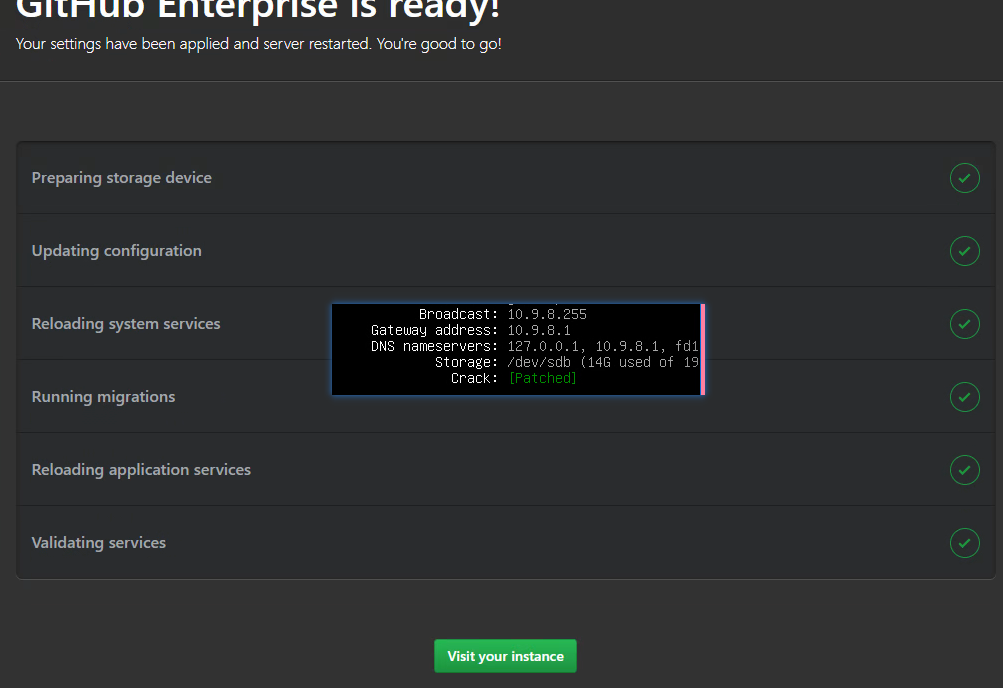Click the Validating services completion checkmark

pos(963,542)
